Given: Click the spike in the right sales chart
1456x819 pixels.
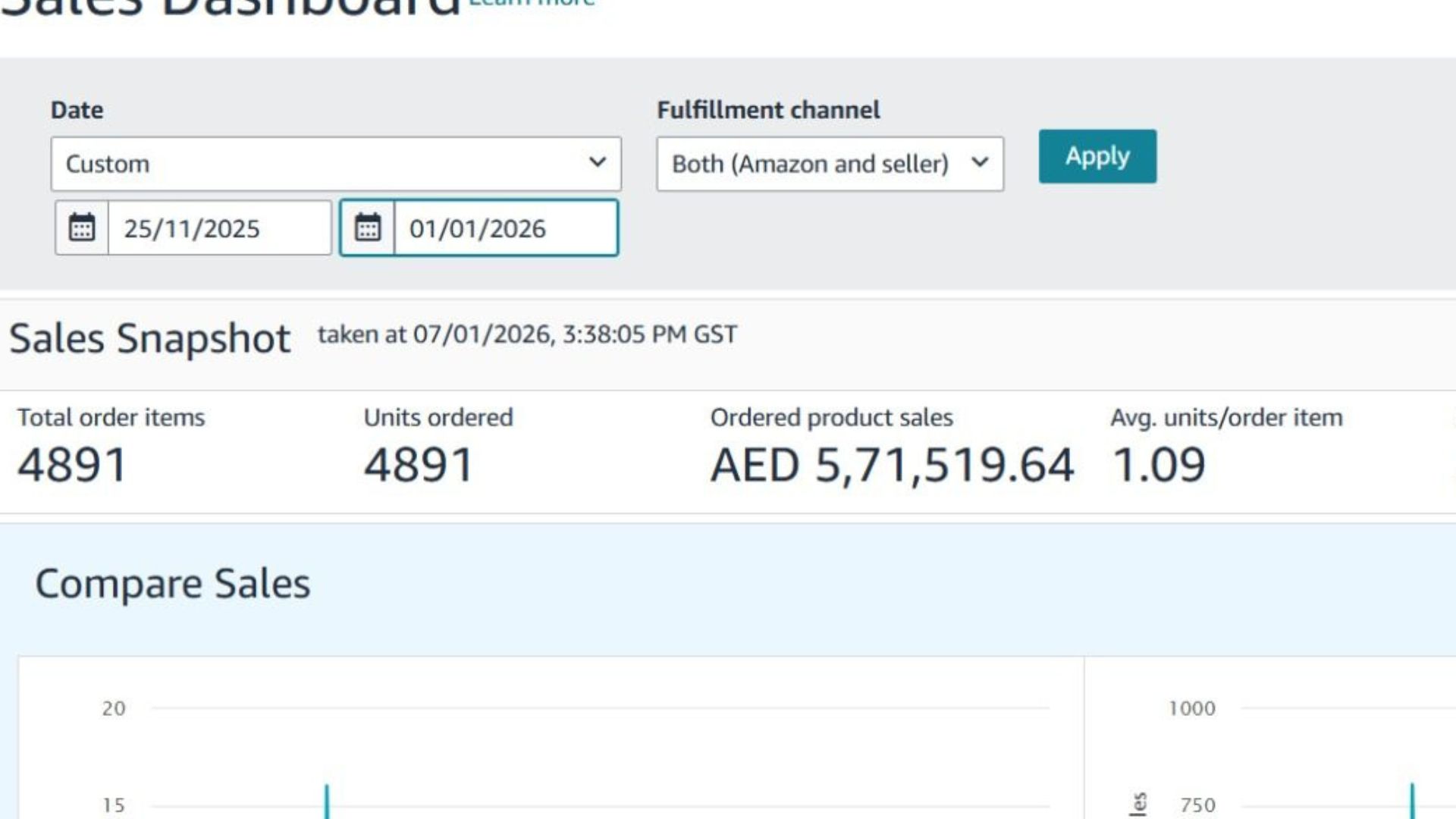Looking at the screenshot, I should 1412,801.
